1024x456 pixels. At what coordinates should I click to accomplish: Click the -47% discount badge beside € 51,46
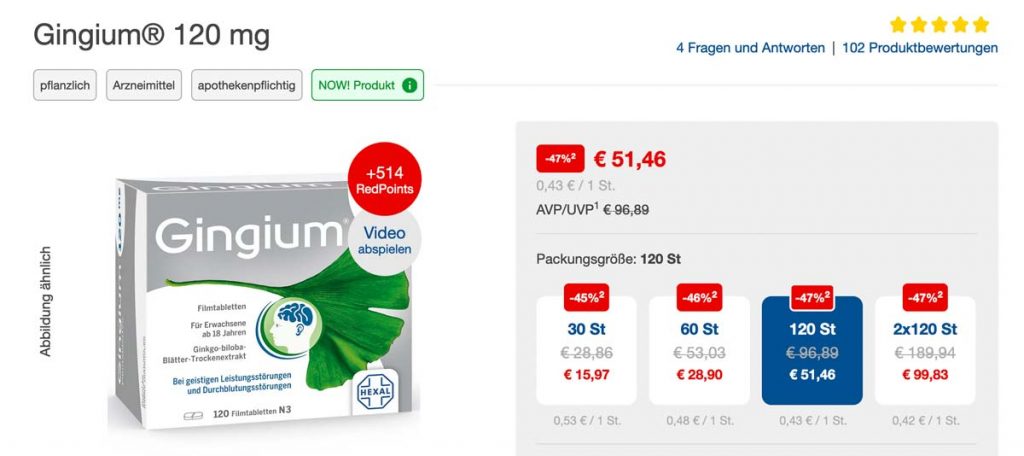point(560,159)
